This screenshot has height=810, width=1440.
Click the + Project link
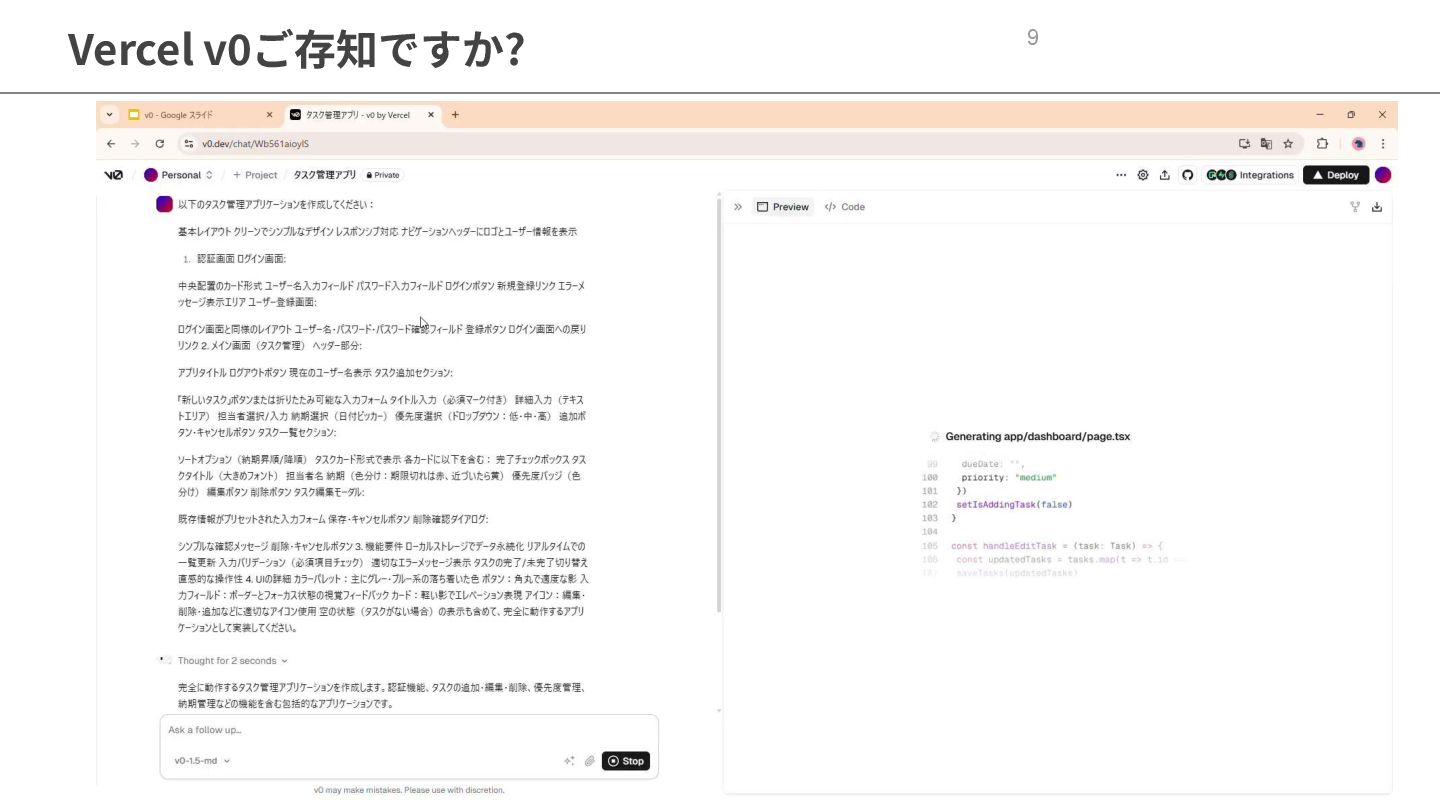coord(255,175)
